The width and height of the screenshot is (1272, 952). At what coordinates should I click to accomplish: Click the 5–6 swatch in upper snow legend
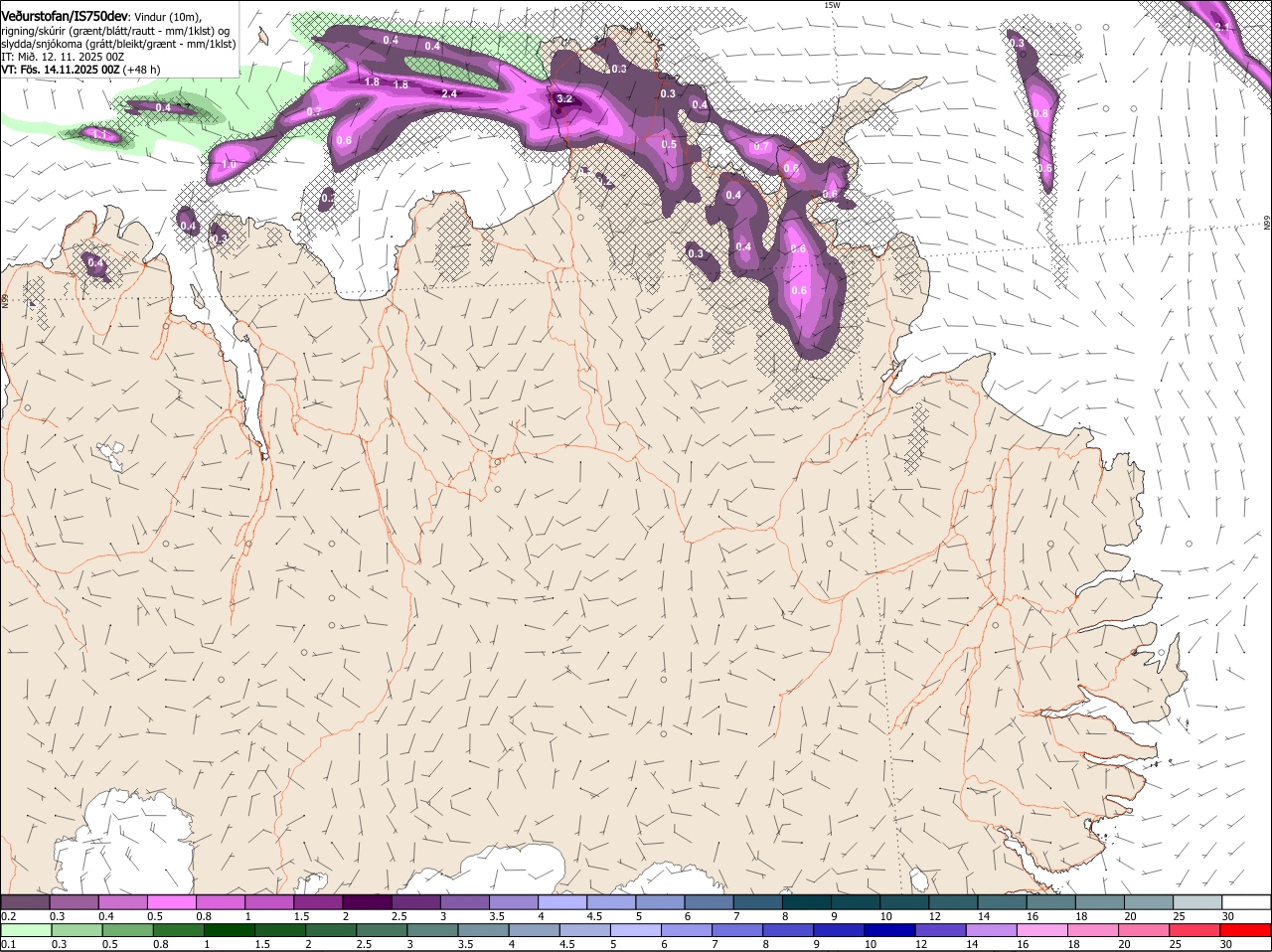(x=660, y=901)
